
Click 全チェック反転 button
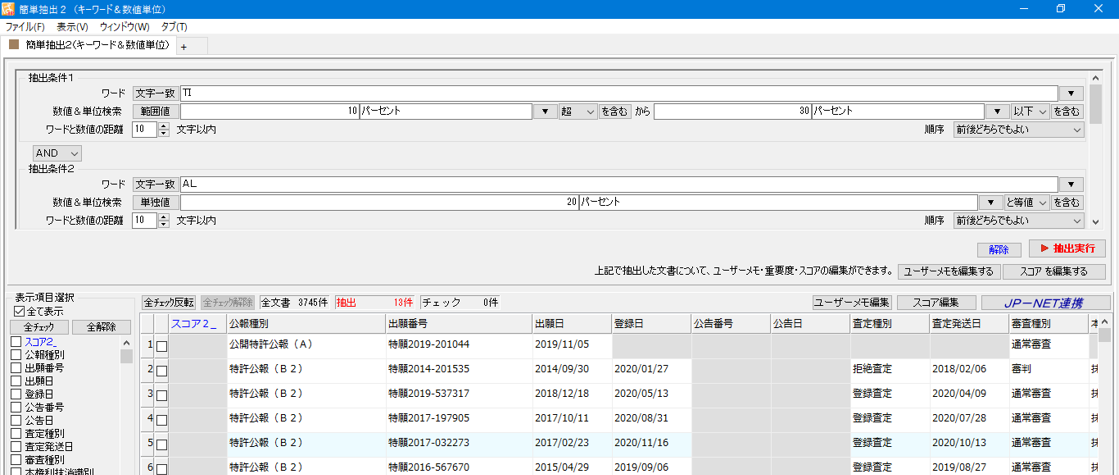[169, 302]
